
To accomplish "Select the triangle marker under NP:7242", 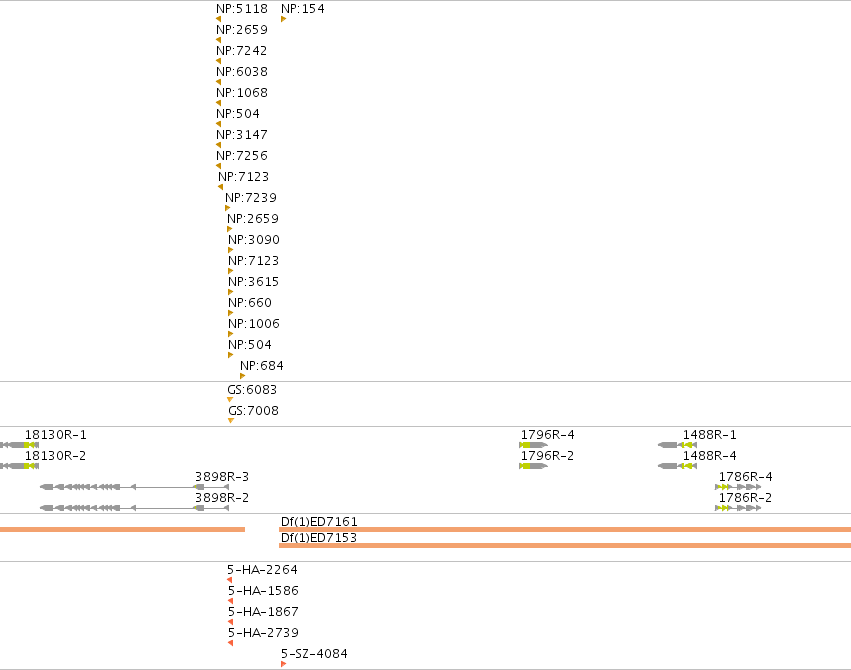I will pyautogui.click(x=219, y=61).
